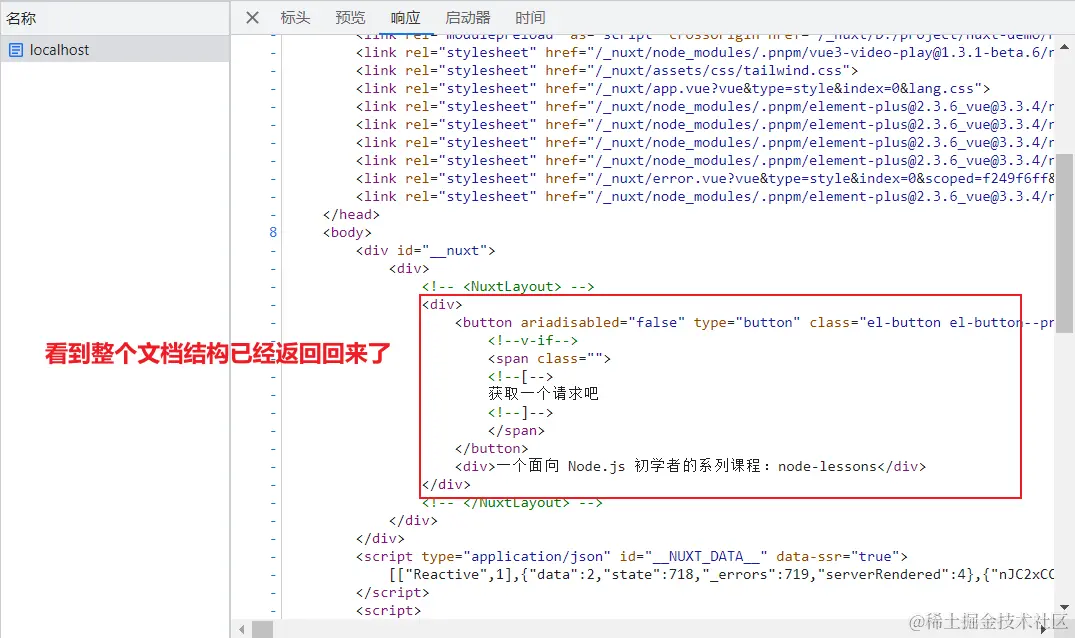Select the 响应 tab

[405, 18]
